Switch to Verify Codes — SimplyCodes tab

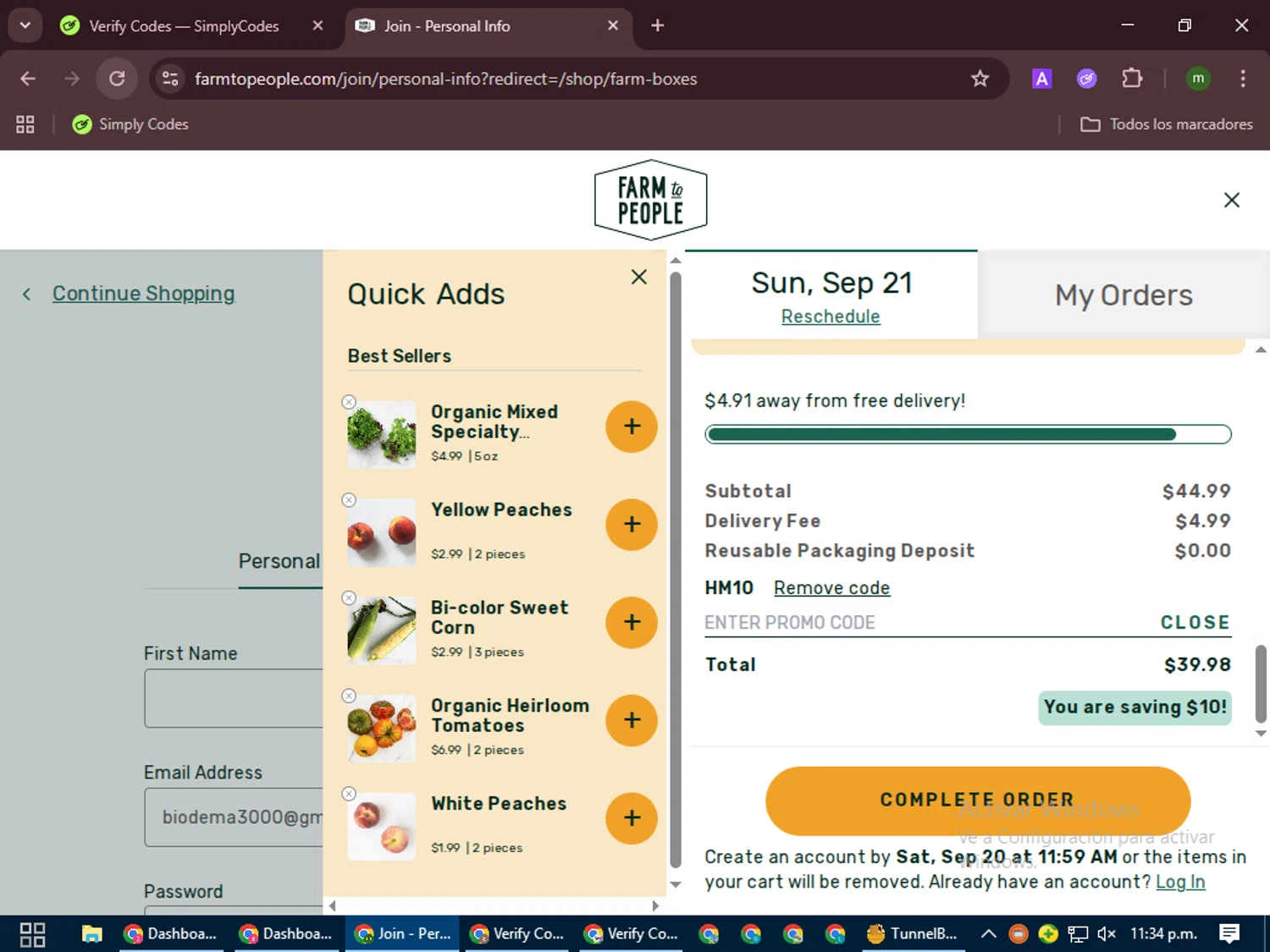(182, 26)
